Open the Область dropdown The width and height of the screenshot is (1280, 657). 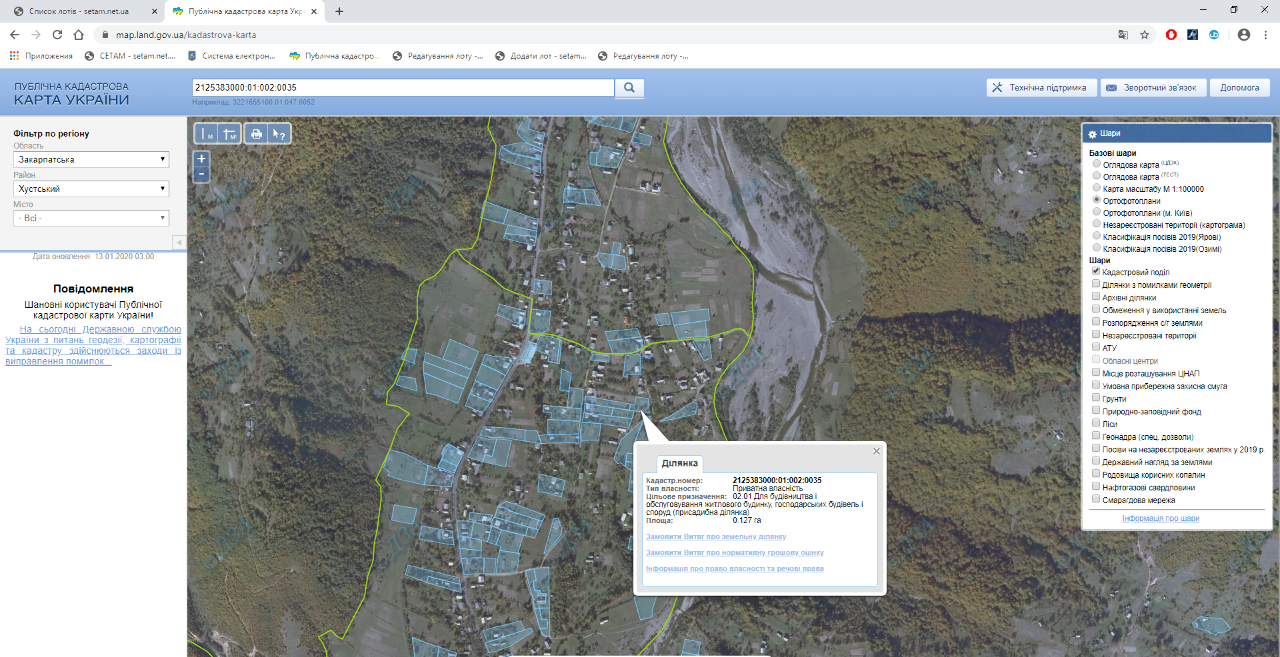coord(91,160)
